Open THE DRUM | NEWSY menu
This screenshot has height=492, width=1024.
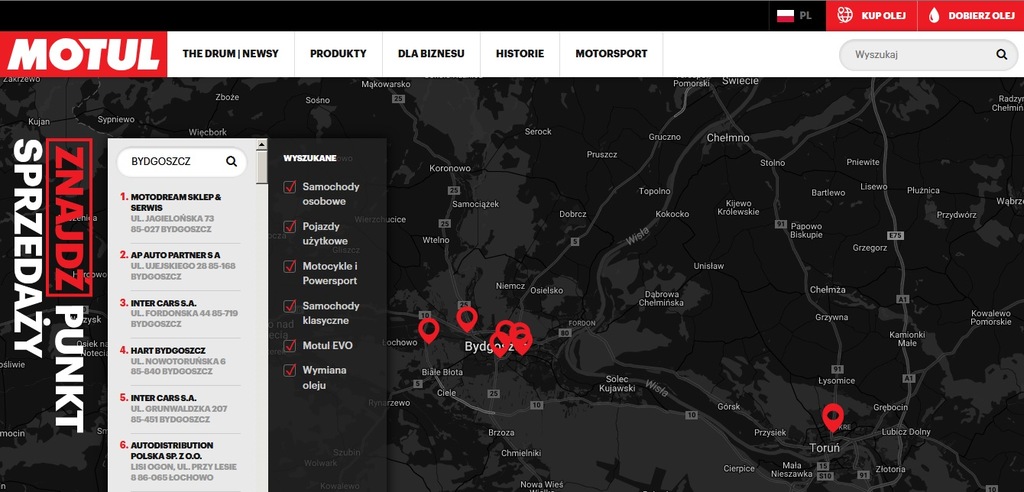coord(231,54)
